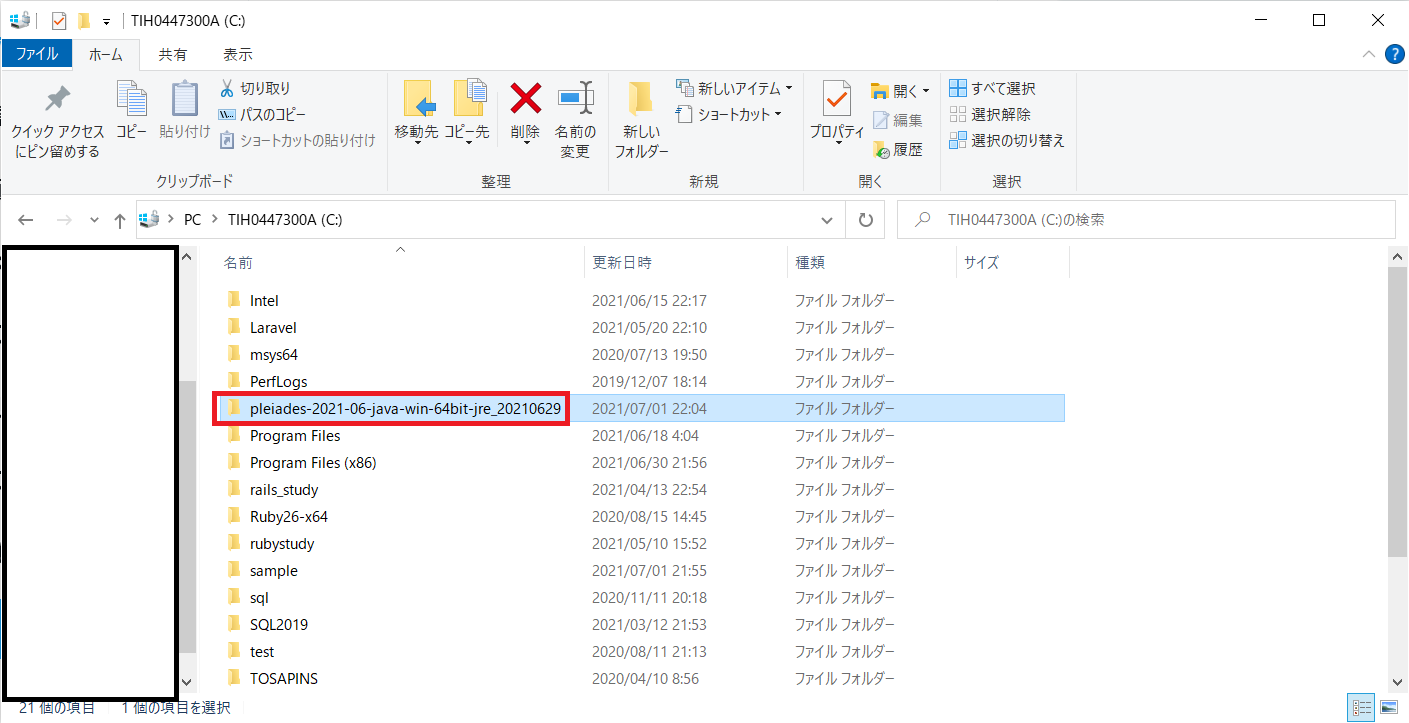The height and width of the screenshot is (723, 1409).
Task: Open Quick Access Toolbar customize dropdown
Action: (106, 21)
